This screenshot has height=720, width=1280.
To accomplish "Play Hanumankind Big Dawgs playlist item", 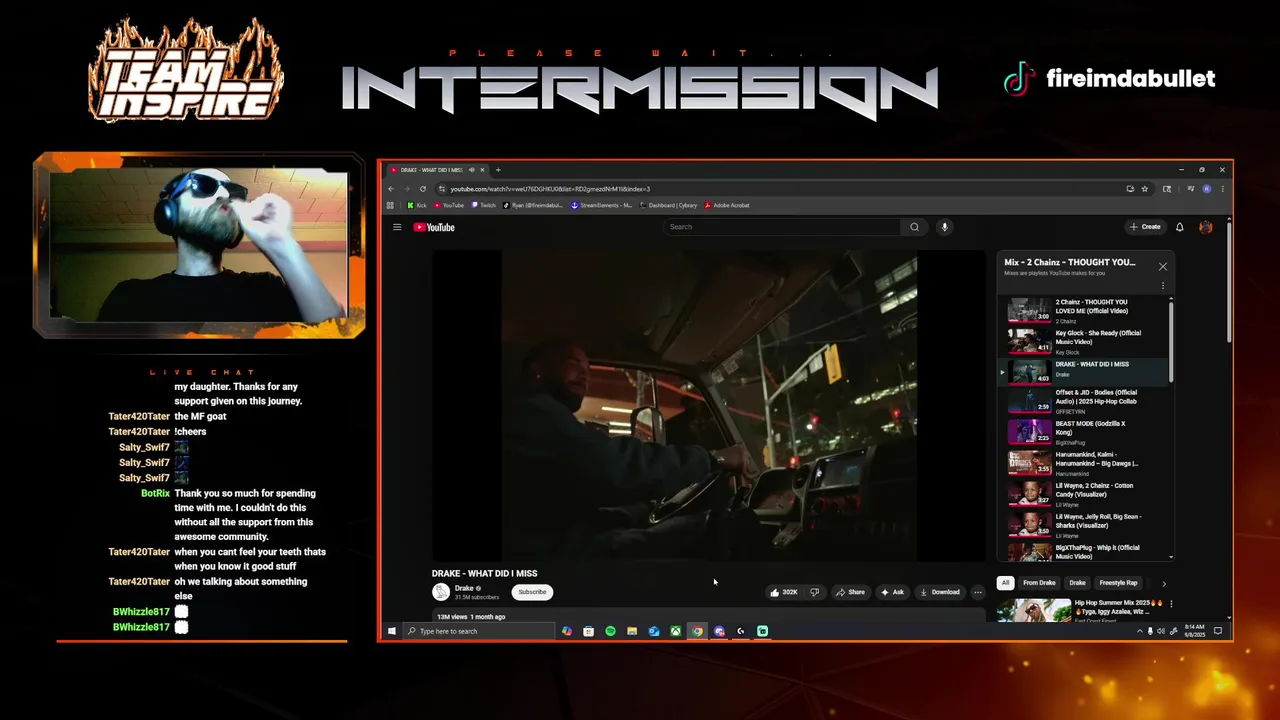I will coord(1084,463).
